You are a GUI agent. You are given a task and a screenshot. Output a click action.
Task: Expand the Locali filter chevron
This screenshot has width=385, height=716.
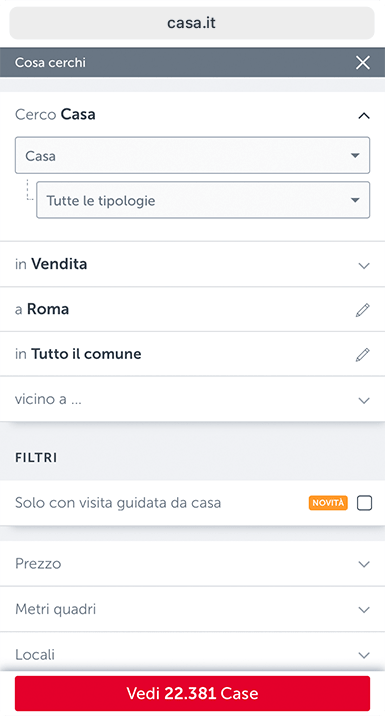[x=364, y=655]
